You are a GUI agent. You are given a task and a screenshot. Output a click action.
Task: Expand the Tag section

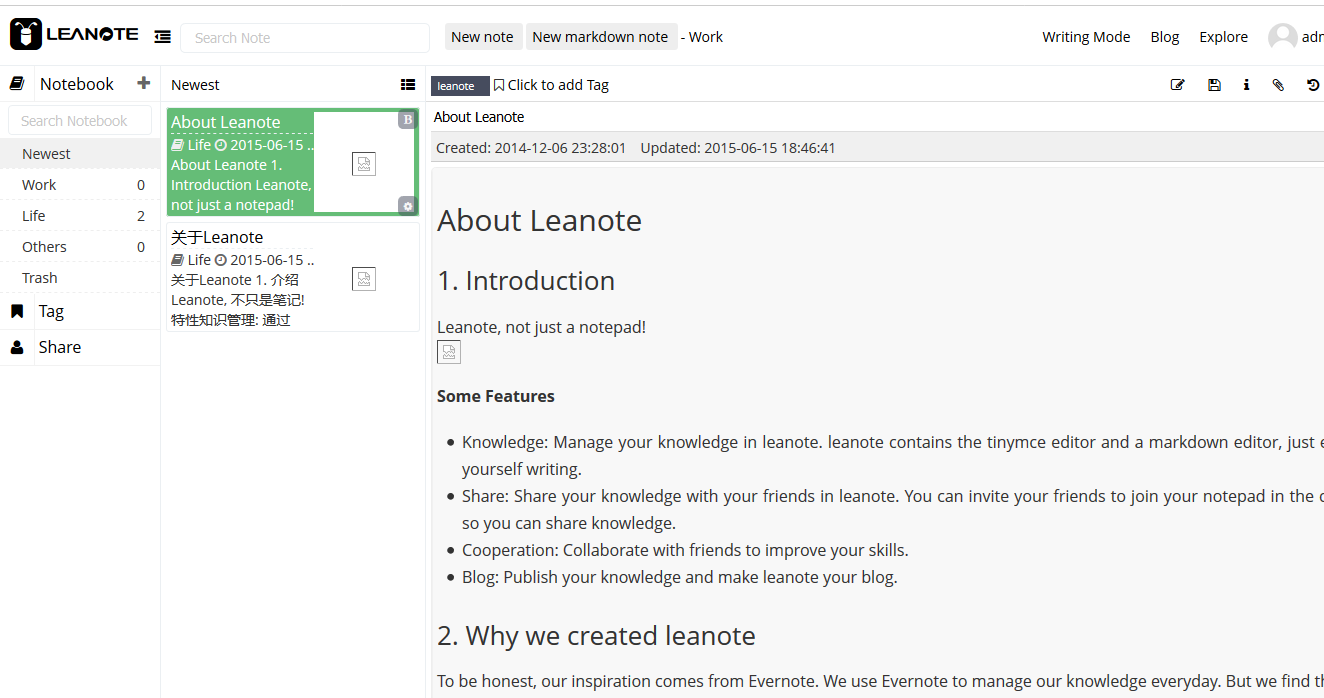(51, 311)
